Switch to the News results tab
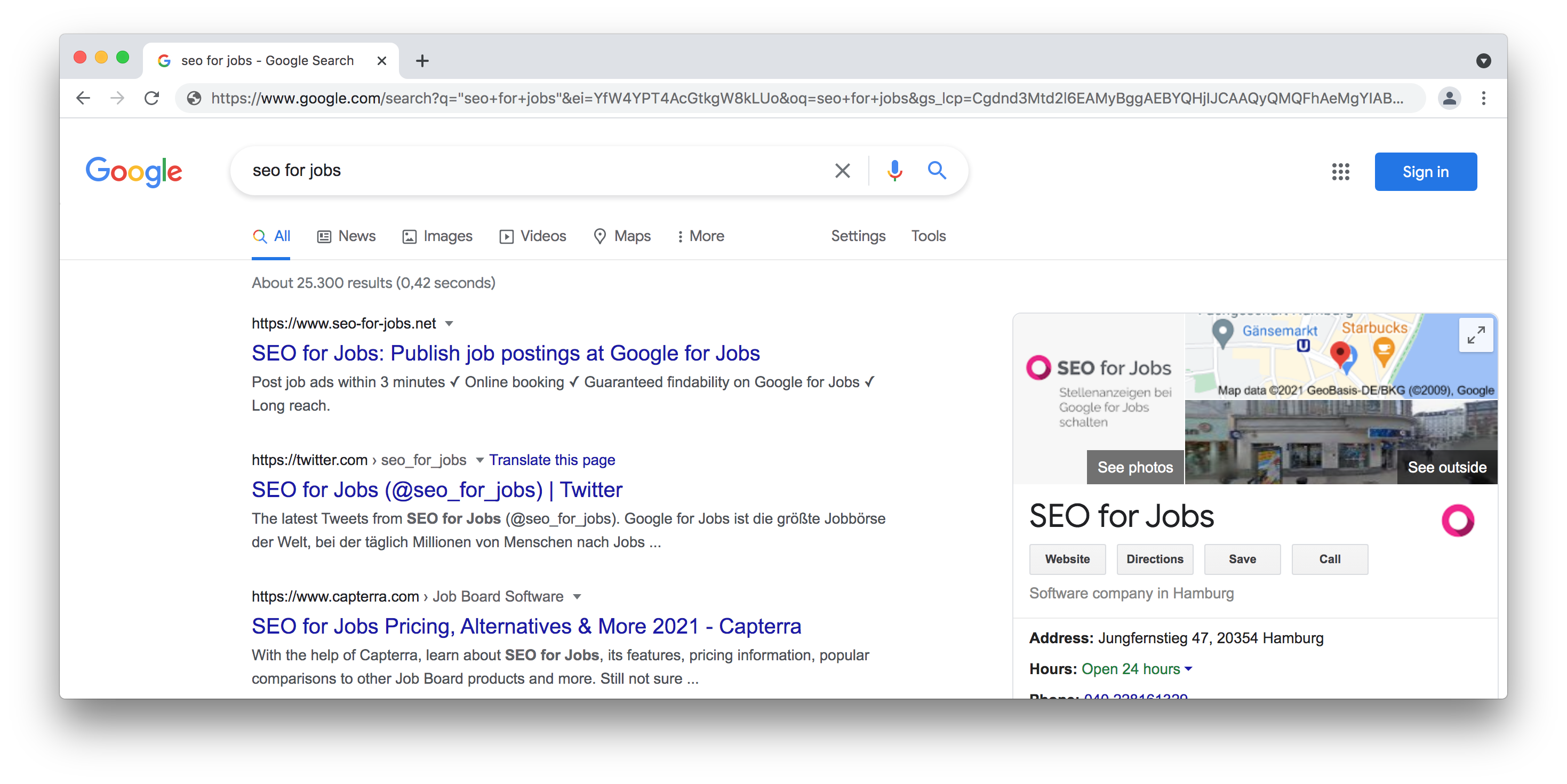Viewport: 1567px width, 784px height. pos(347,236)
